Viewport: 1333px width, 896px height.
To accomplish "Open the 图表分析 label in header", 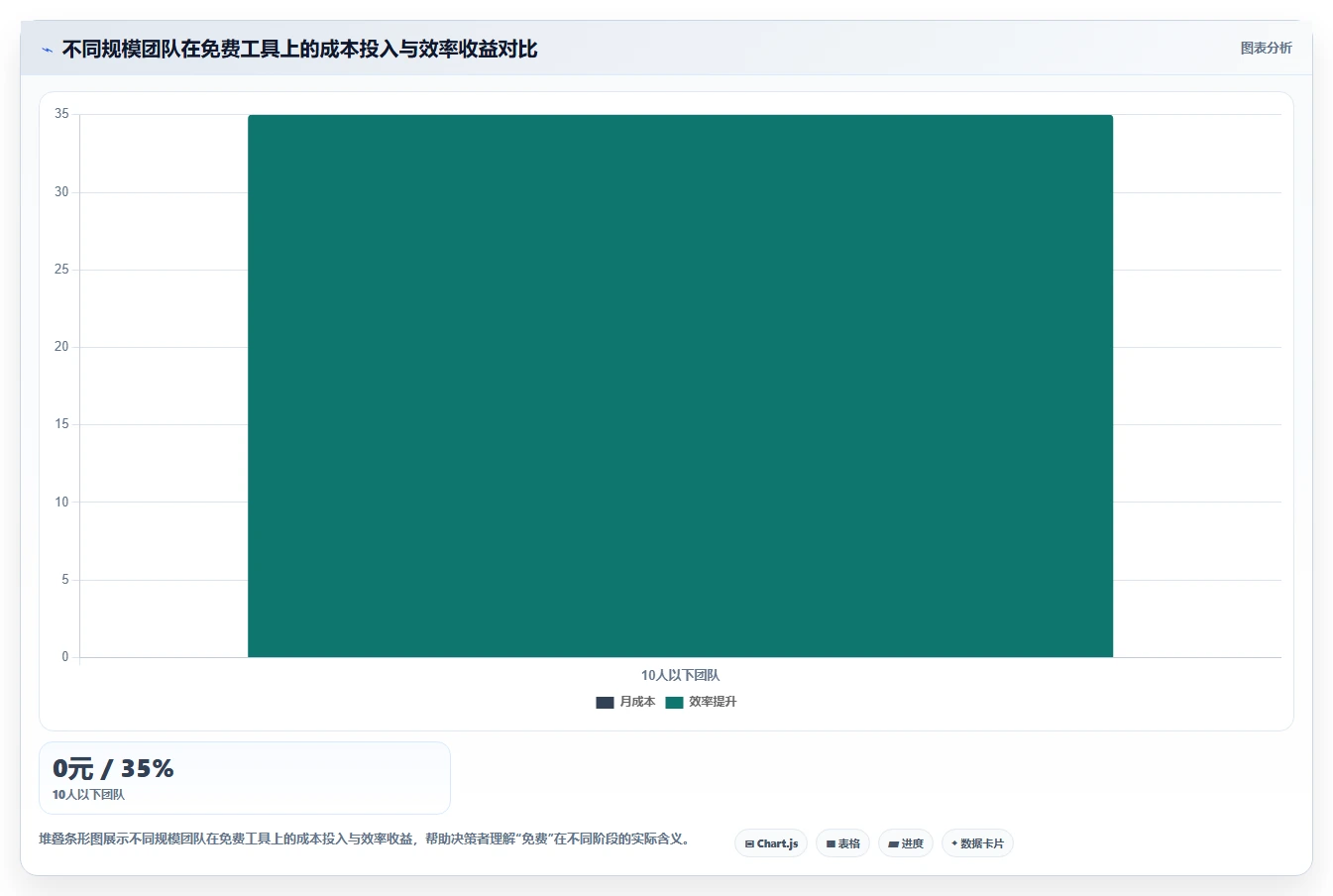I will pos(1266,48).
